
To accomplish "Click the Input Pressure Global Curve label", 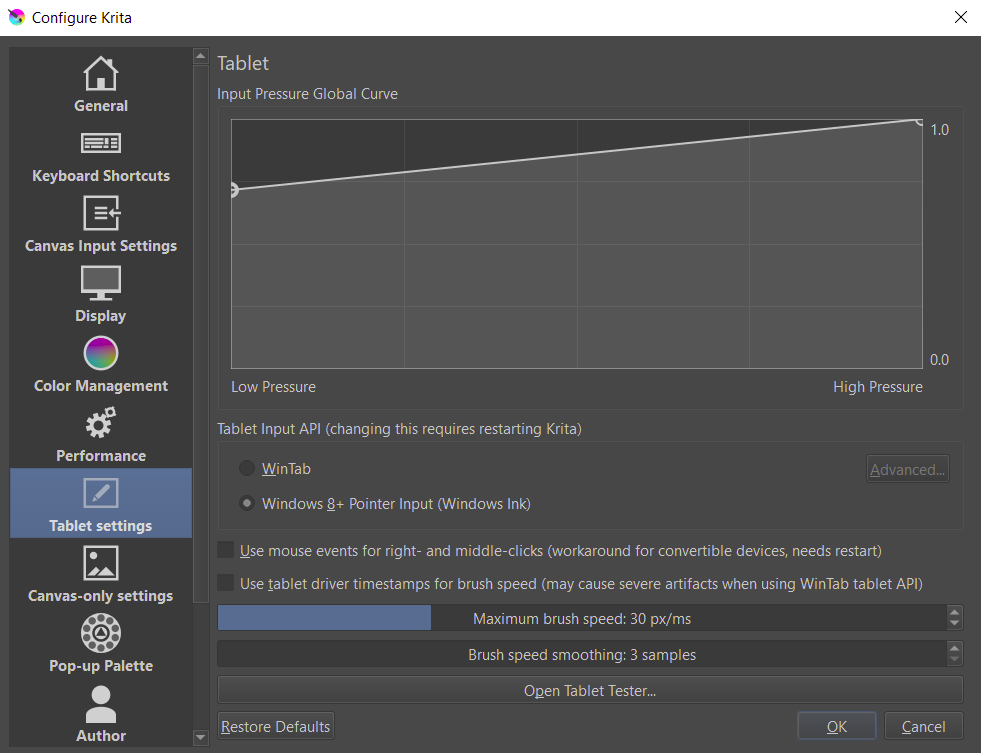I will tap(307, 94).
